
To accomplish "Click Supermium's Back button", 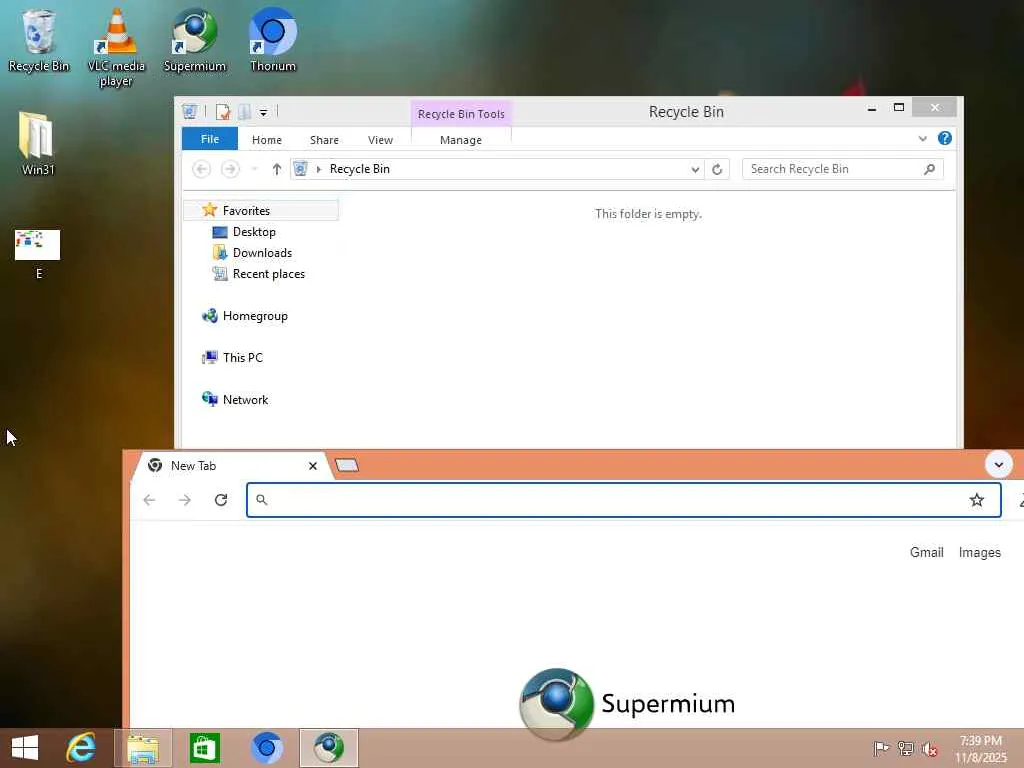I will [149, 500].
